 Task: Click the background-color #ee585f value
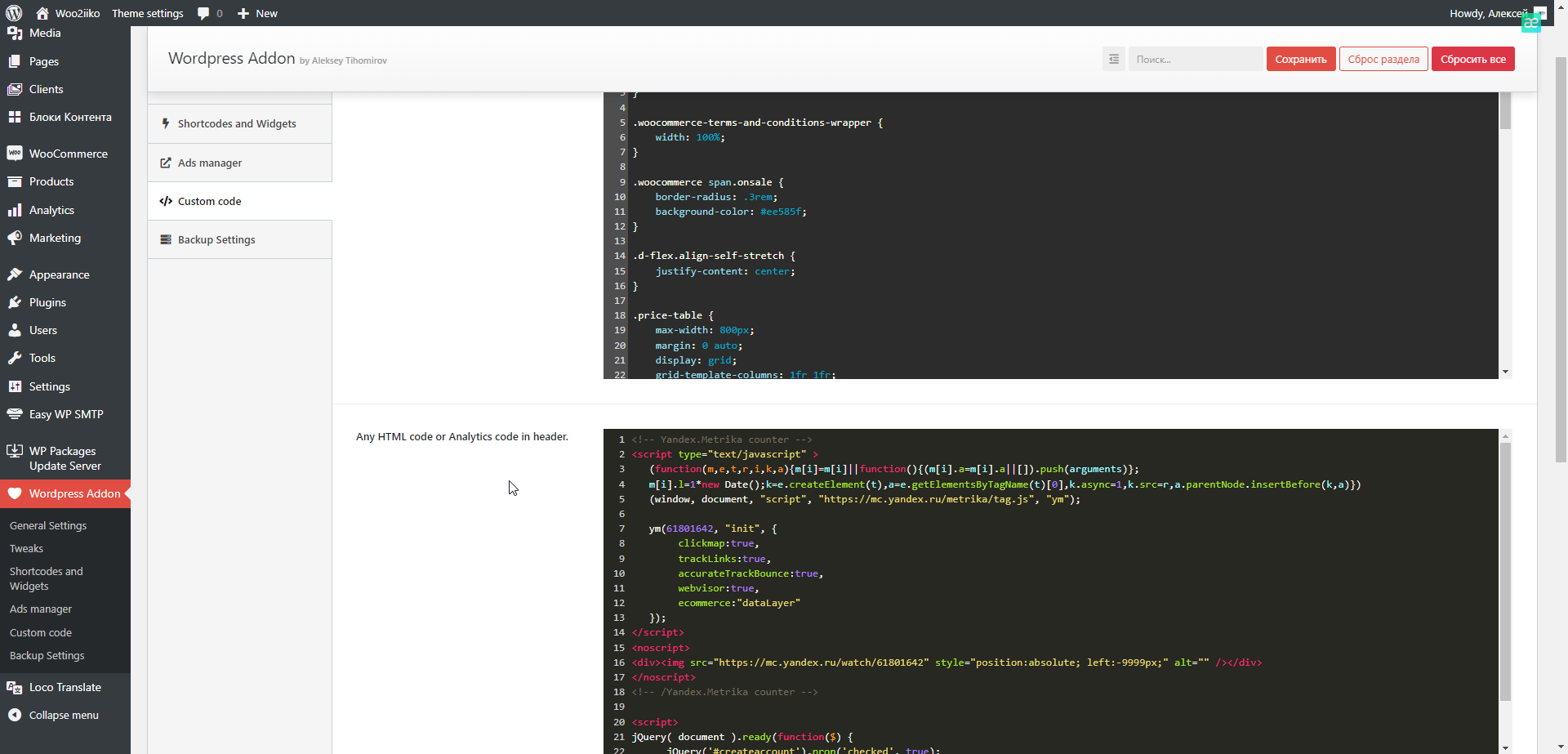coord(781,212)
